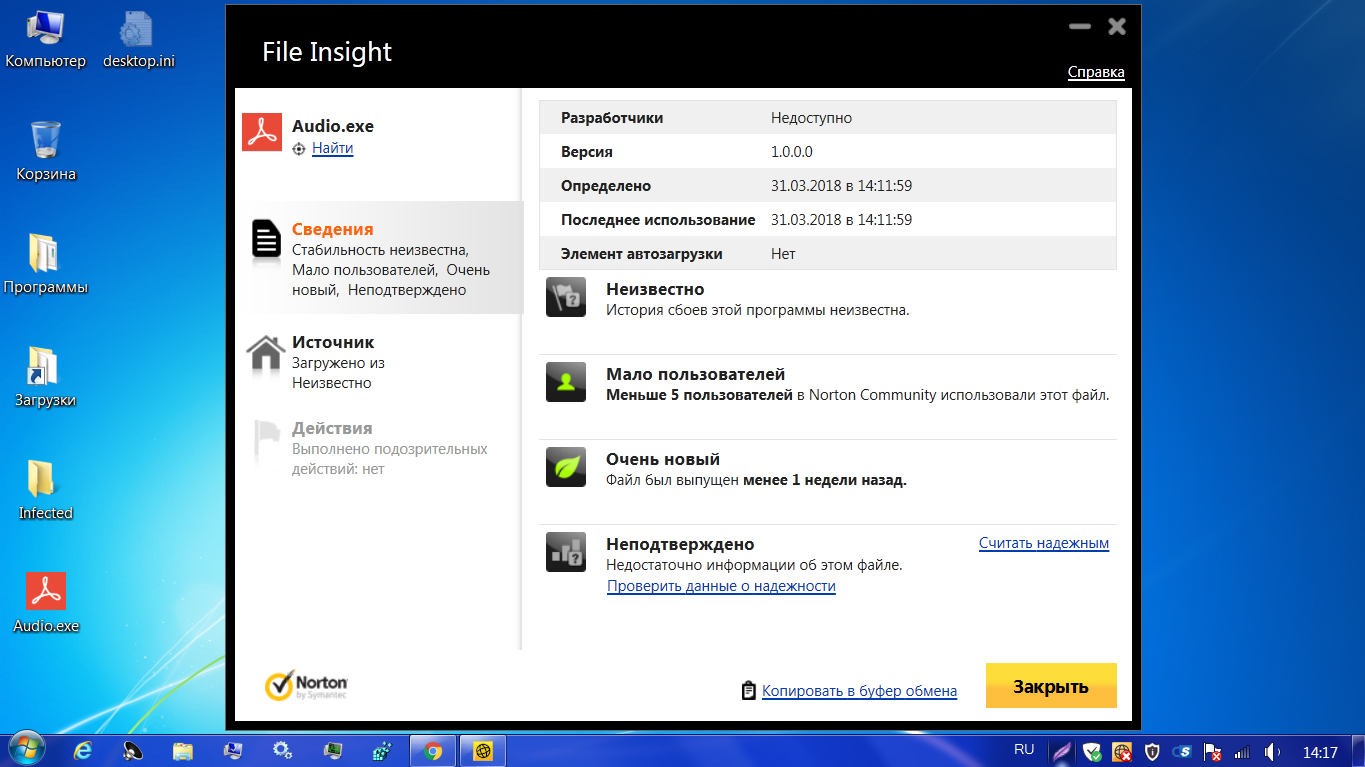Click the chart icon beside Неподтверждено
The width and height of the screenshot is (1365, 767).
coord(566,553)
